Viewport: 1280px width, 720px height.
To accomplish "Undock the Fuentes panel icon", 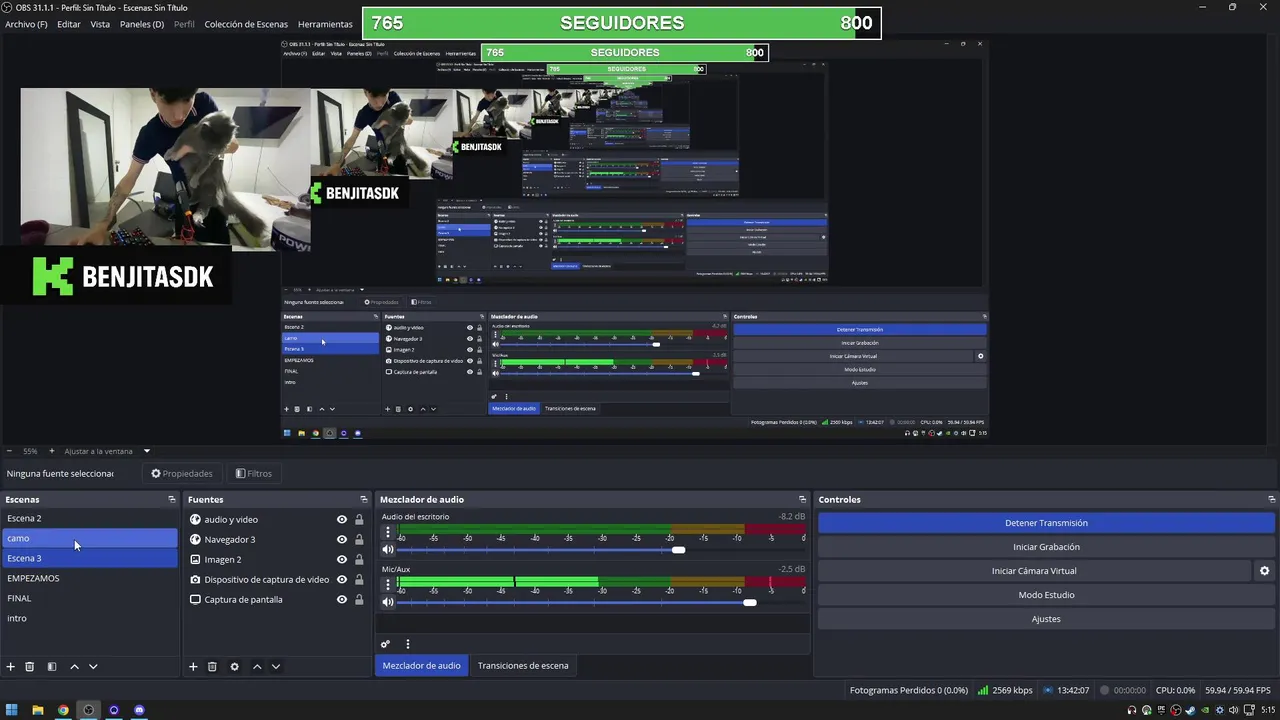I will click(364, 499).
